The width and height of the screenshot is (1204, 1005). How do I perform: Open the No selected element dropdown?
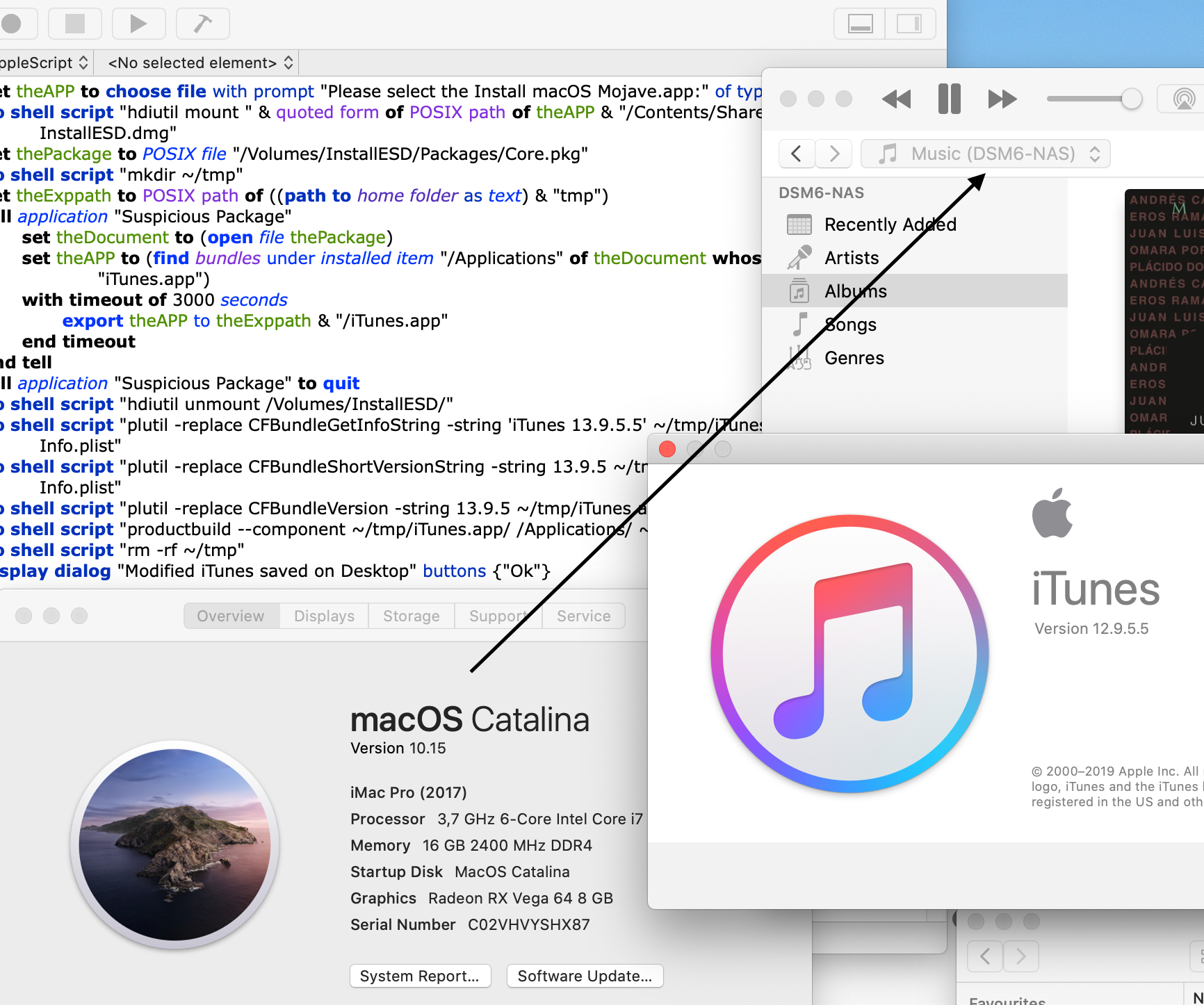[x=200, y=63]
